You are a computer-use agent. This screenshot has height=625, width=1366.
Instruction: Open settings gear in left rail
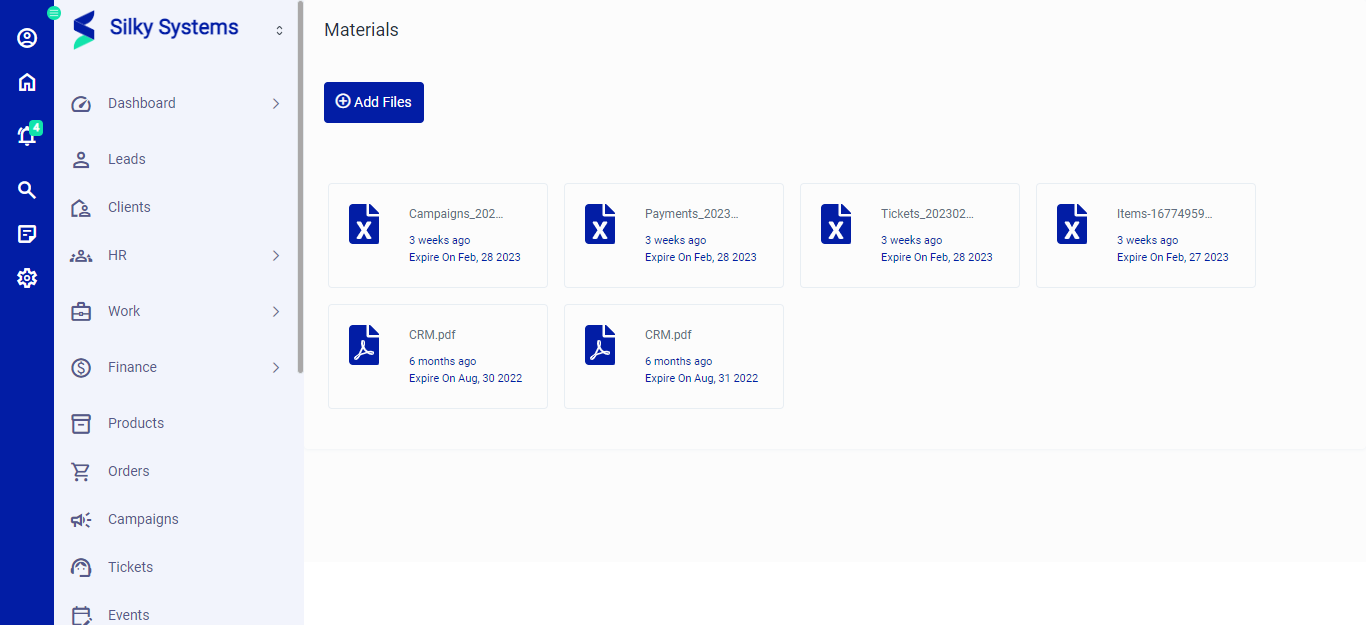click(27, 278)
